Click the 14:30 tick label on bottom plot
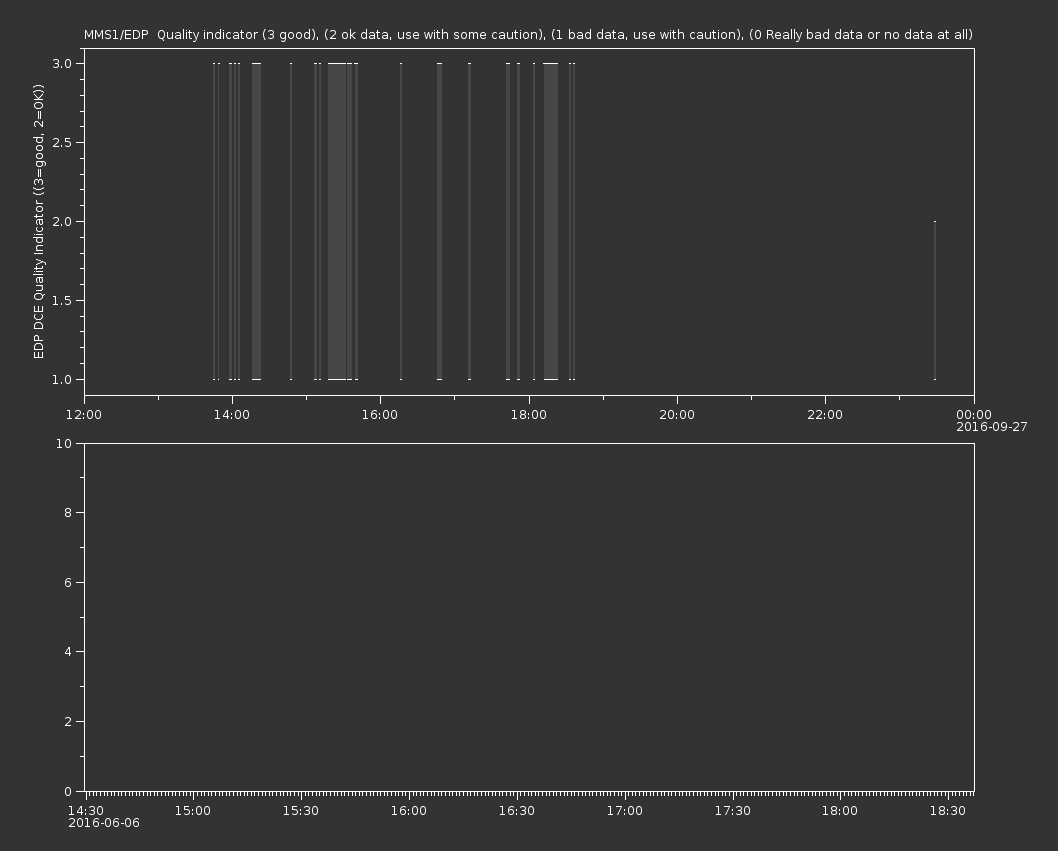 tap(86, 811)
